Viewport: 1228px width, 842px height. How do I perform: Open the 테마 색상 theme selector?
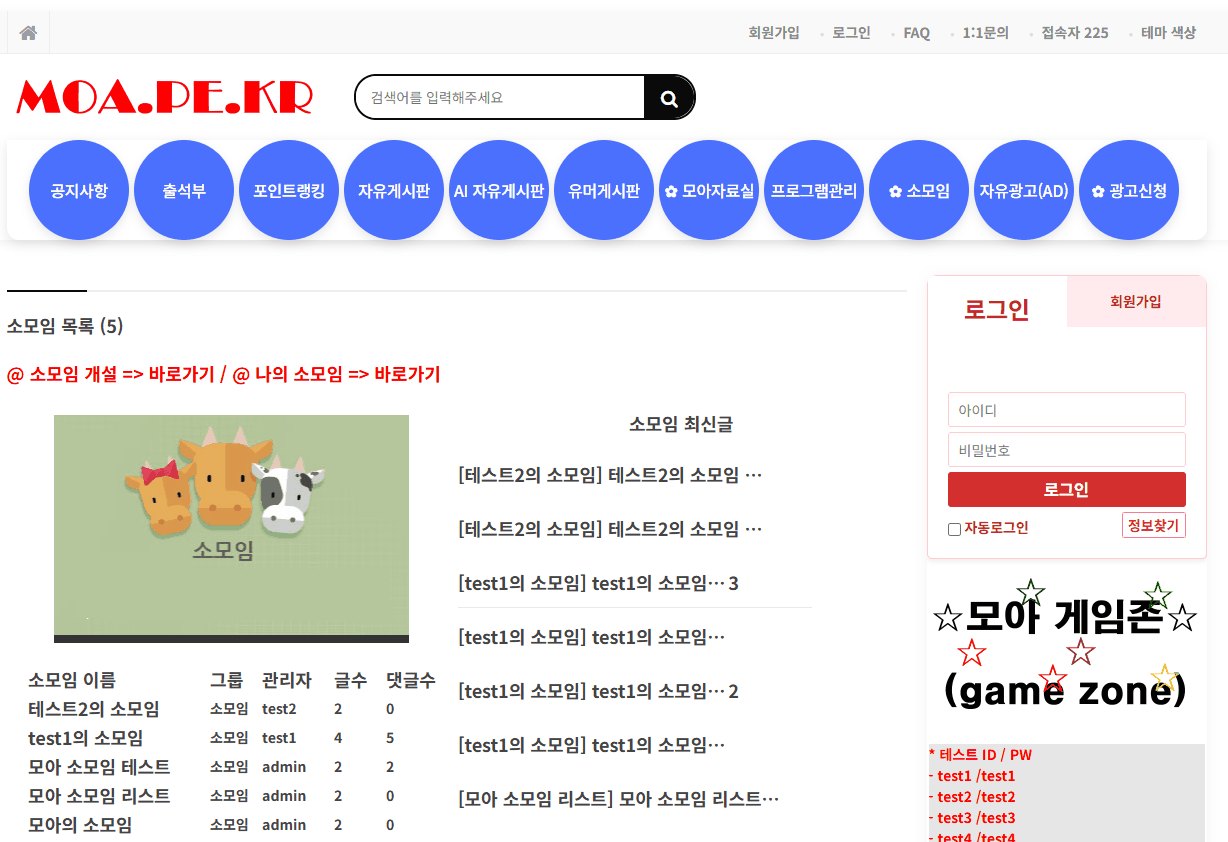(1168, 33)
